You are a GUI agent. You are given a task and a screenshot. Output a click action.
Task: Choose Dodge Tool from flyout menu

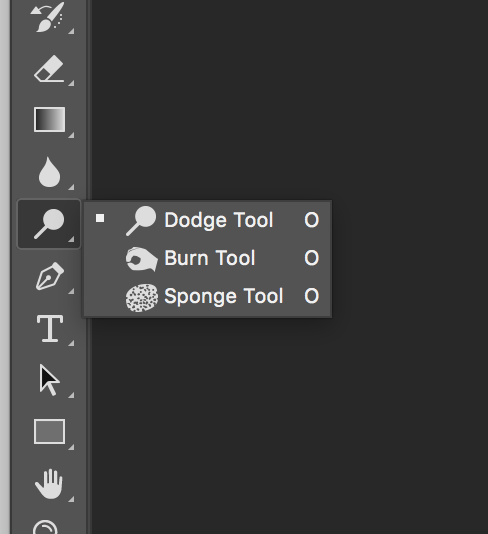click(208, 220)
